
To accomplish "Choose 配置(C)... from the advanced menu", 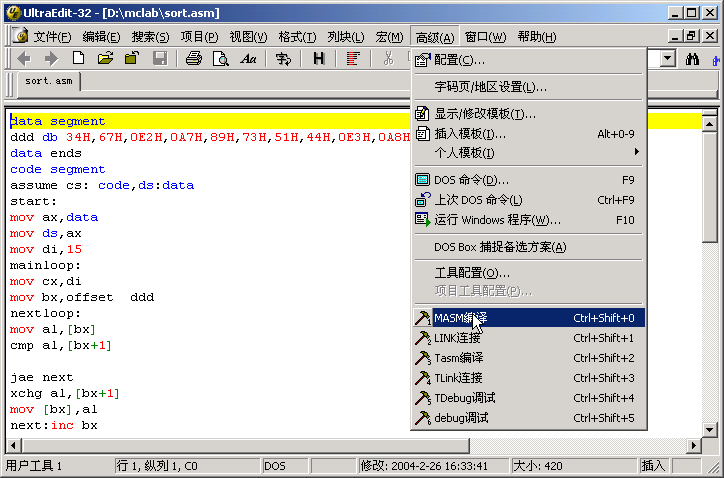I will [529, 60].
